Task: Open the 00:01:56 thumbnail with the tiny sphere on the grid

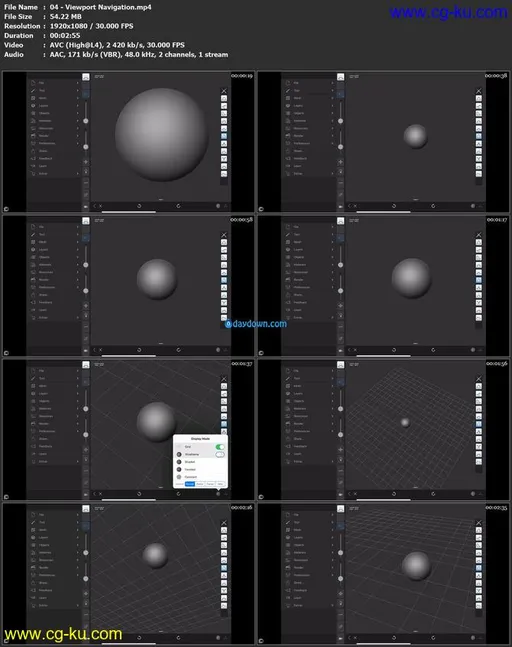Action: pyautogui.click(x=383, y=430)
